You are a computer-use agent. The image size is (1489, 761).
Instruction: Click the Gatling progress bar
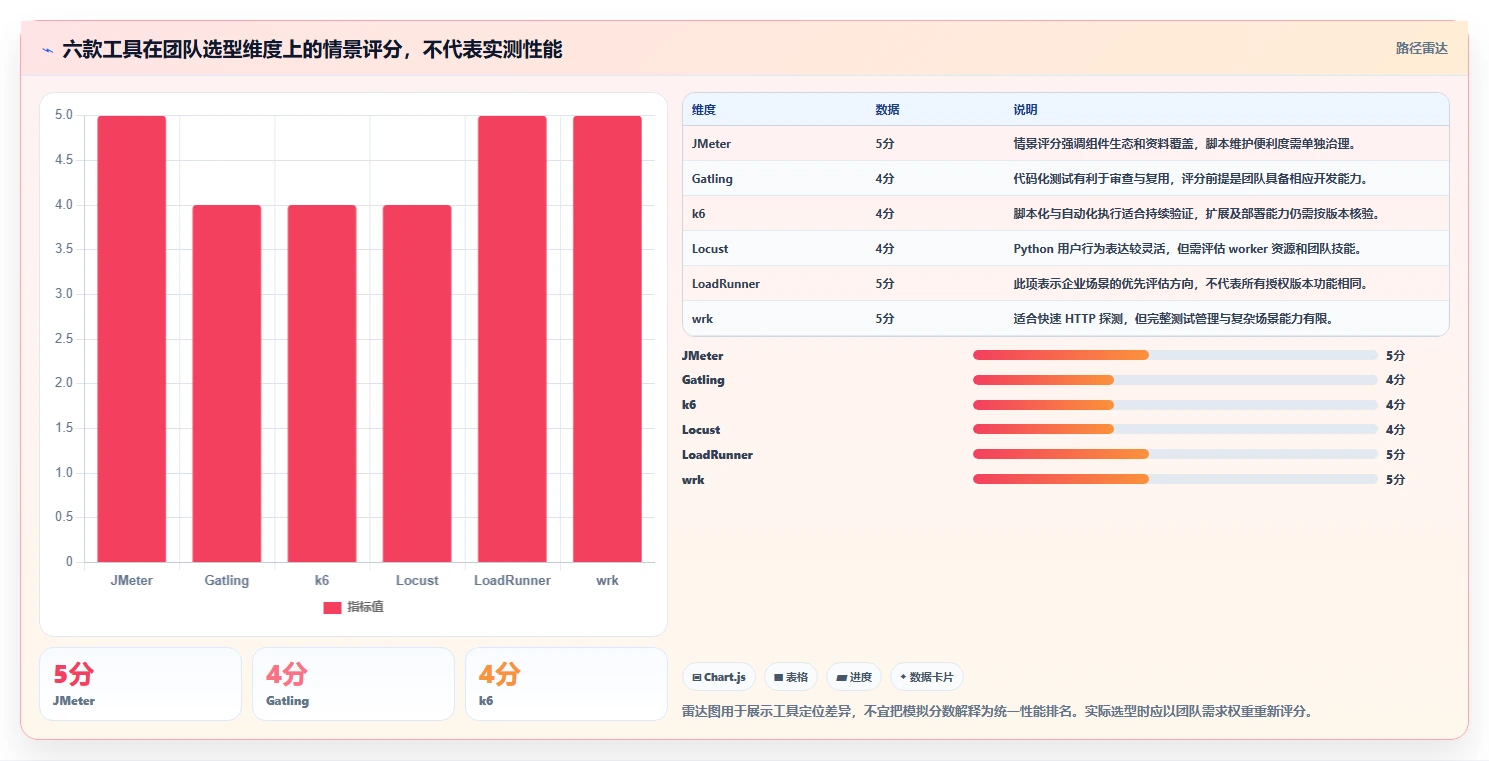1175,380
